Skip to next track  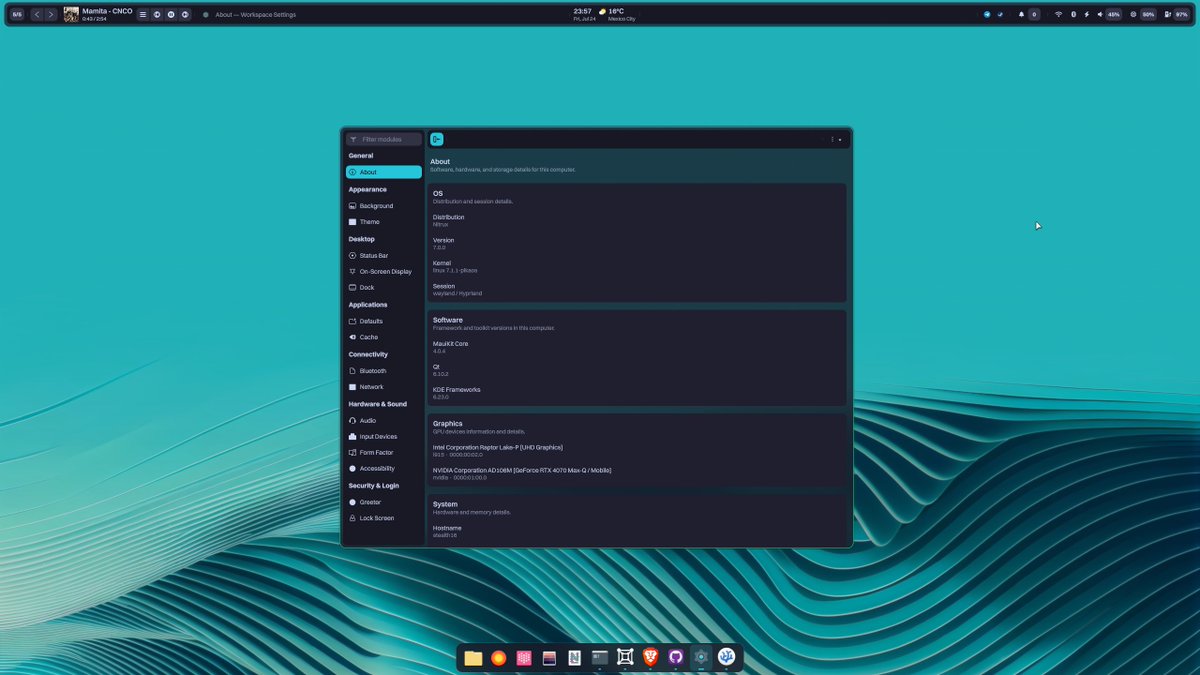click(185, 14)
